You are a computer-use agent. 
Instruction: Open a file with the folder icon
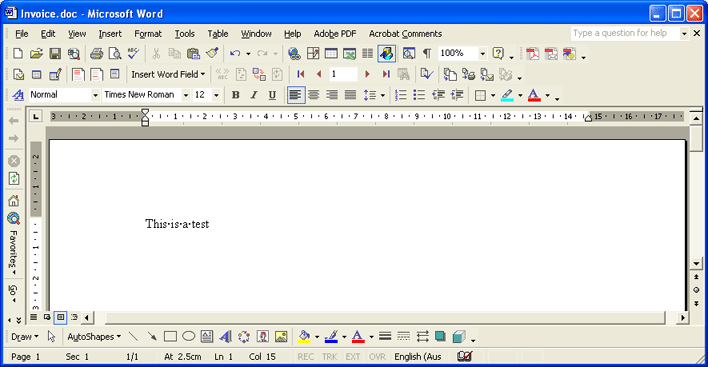(36, 54)
